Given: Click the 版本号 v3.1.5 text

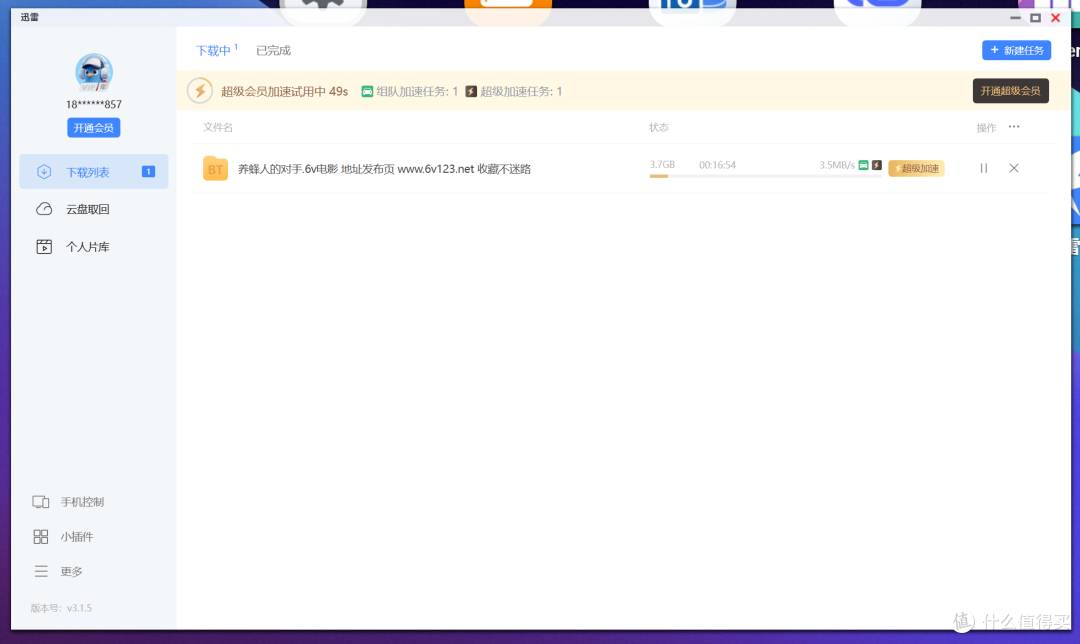Looking at the screenshot, I should (61, 608).
